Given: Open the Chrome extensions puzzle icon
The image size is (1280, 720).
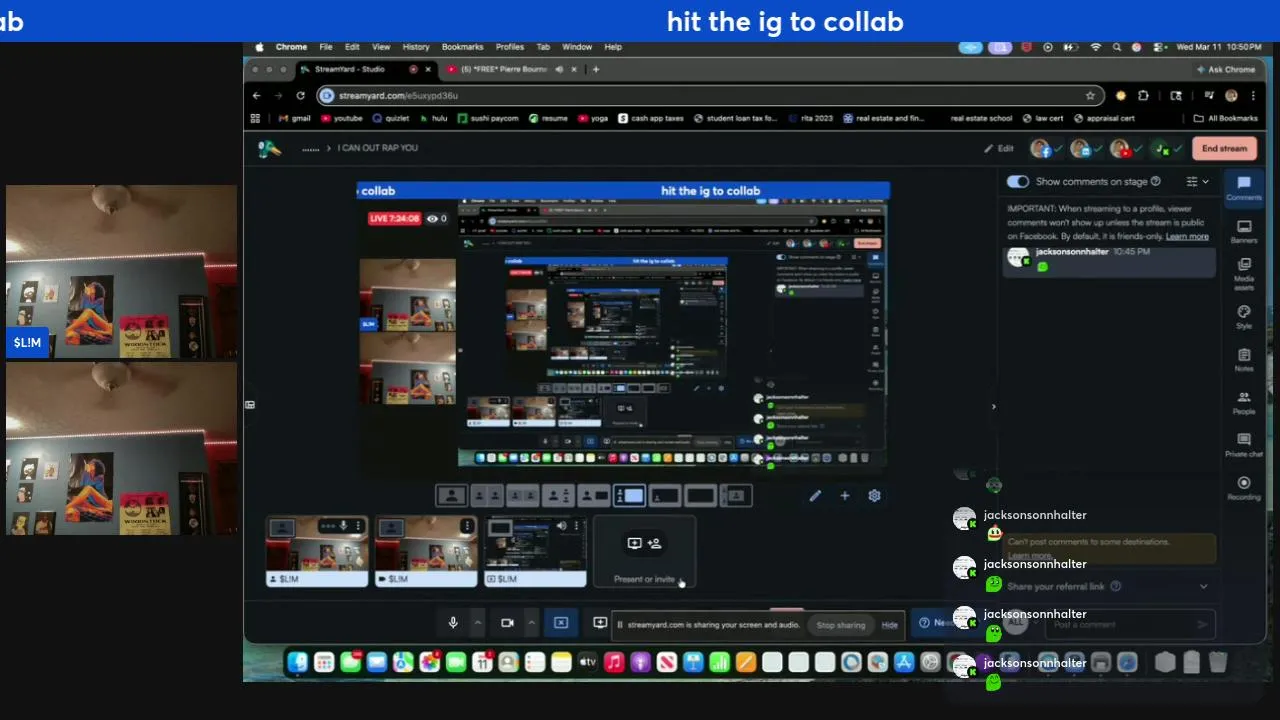Looking at the screenshot, I should coord(1143,95).
